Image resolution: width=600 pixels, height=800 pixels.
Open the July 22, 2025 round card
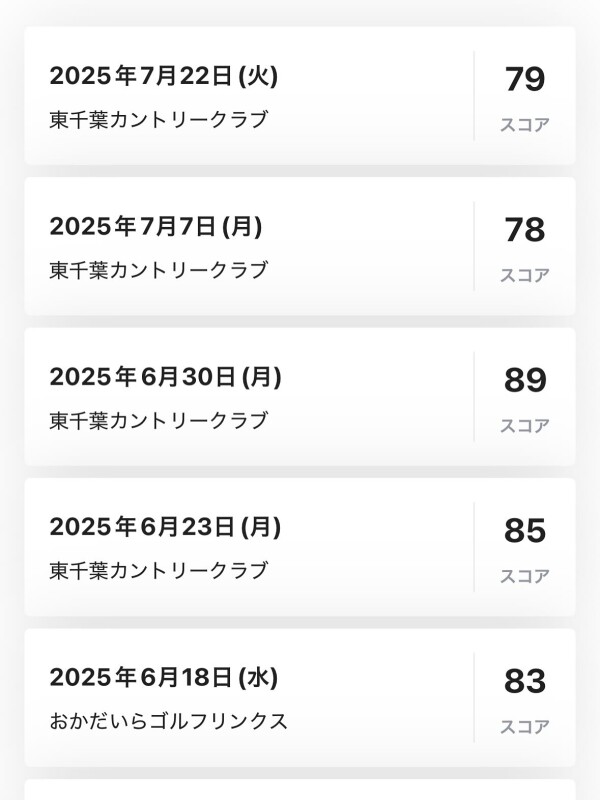[x=300, y=95]
